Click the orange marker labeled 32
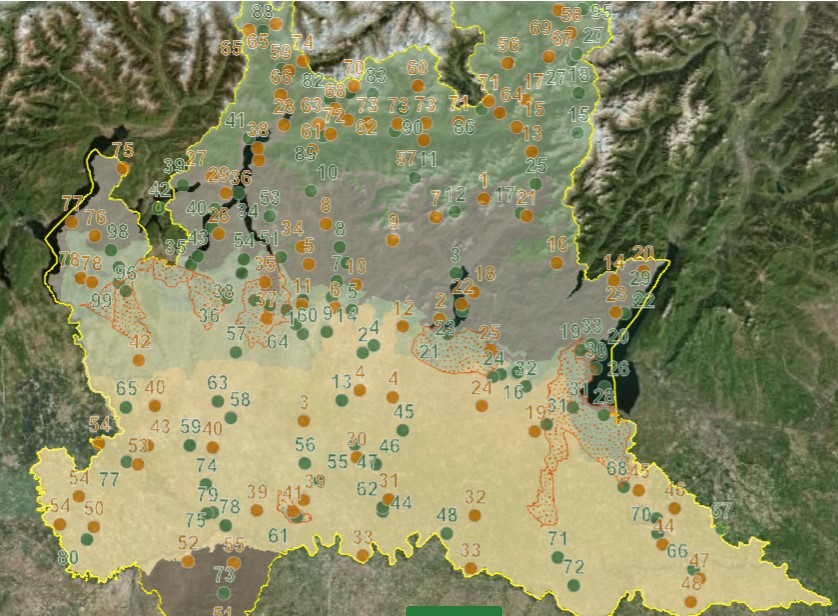This screenshot has height=616, width=838. pyautogui.click(x=475, y=515)
